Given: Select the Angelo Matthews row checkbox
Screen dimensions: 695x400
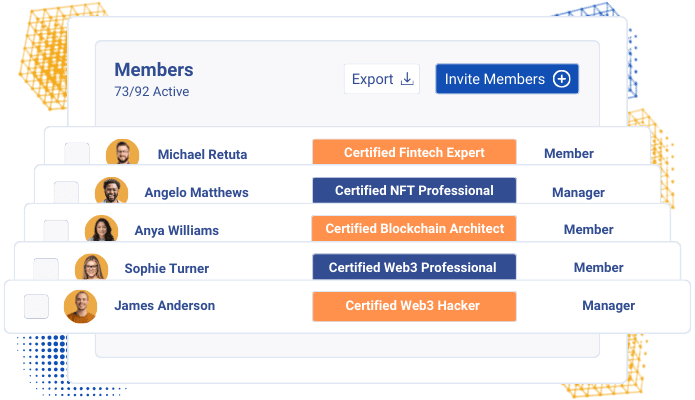Looking at the screenshot, I should pyautogui.click(x=66, y=192).
